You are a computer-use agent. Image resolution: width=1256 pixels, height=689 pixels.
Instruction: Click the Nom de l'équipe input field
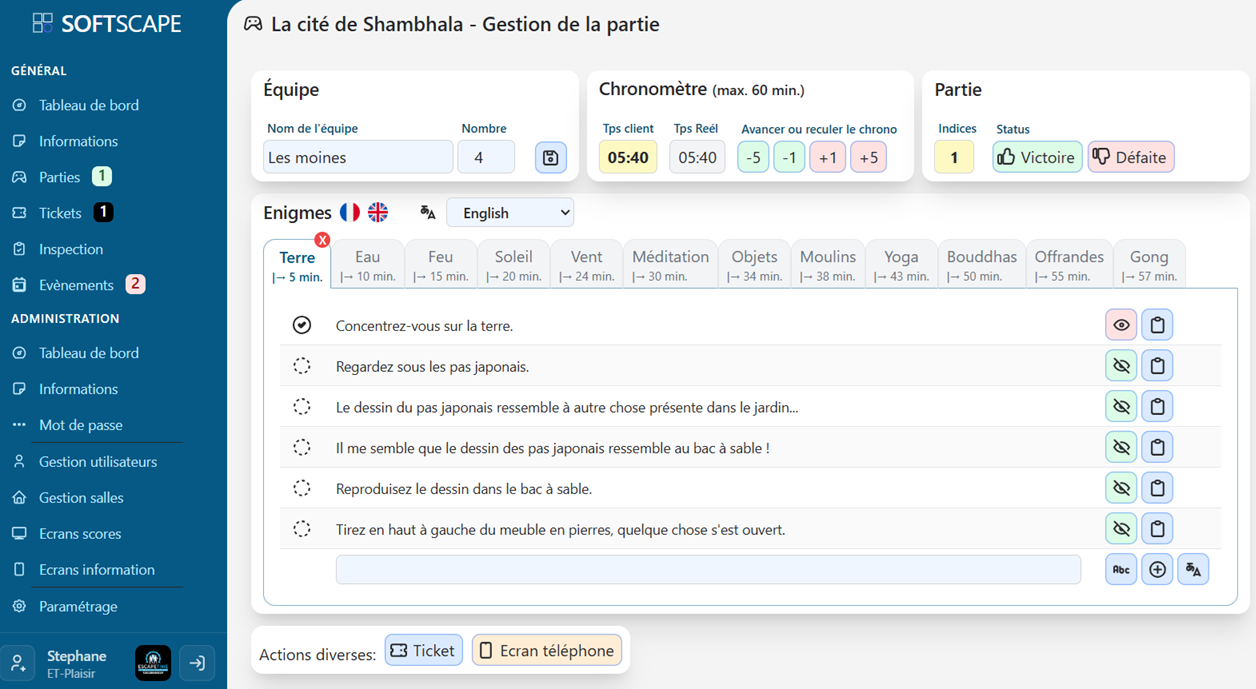(358, 158)
